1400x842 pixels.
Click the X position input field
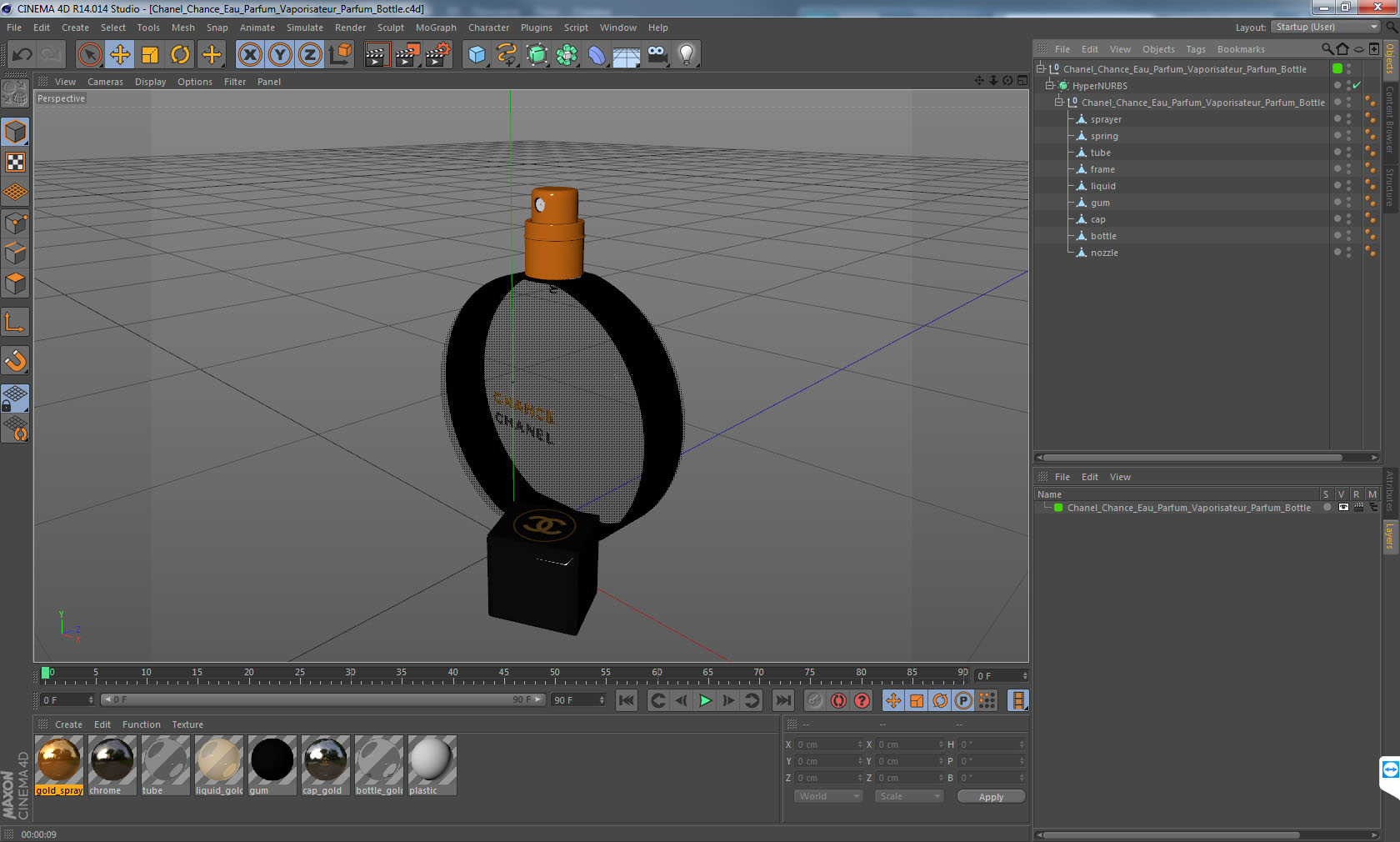point(829,744)
